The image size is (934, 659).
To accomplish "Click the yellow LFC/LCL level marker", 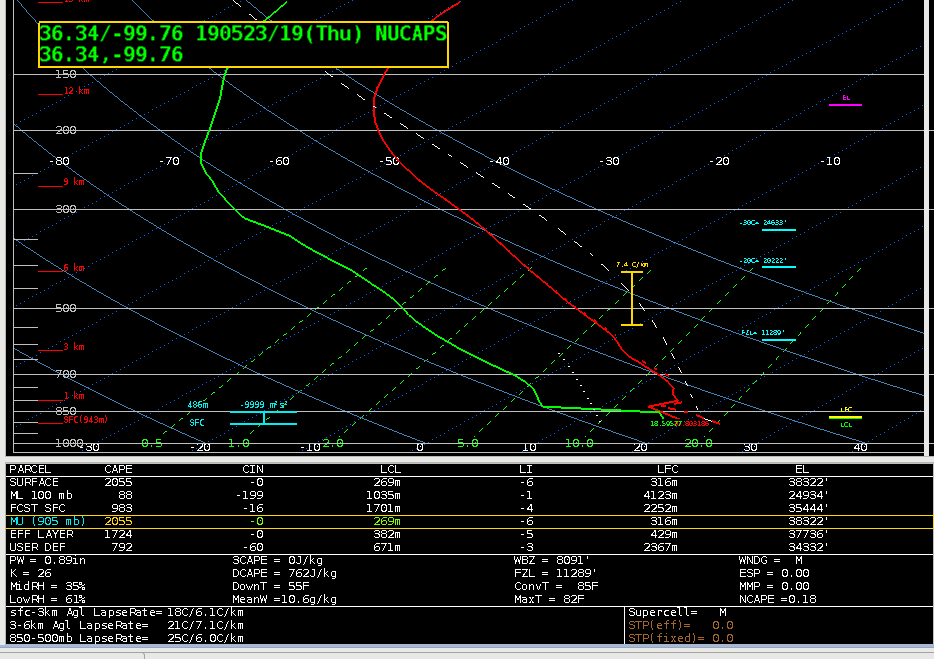I will click(x=845, y=417).
